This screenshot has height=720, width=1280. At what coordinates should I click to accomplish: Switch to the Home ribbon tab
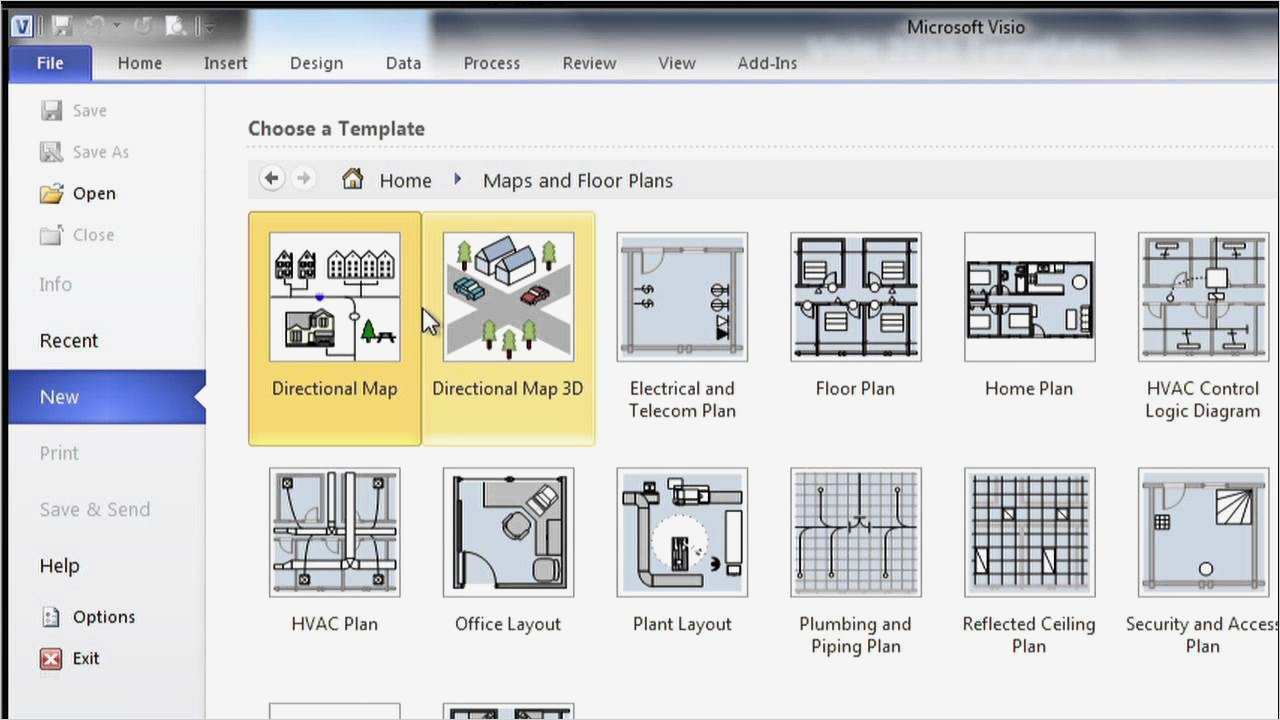[x=140, y=63]
